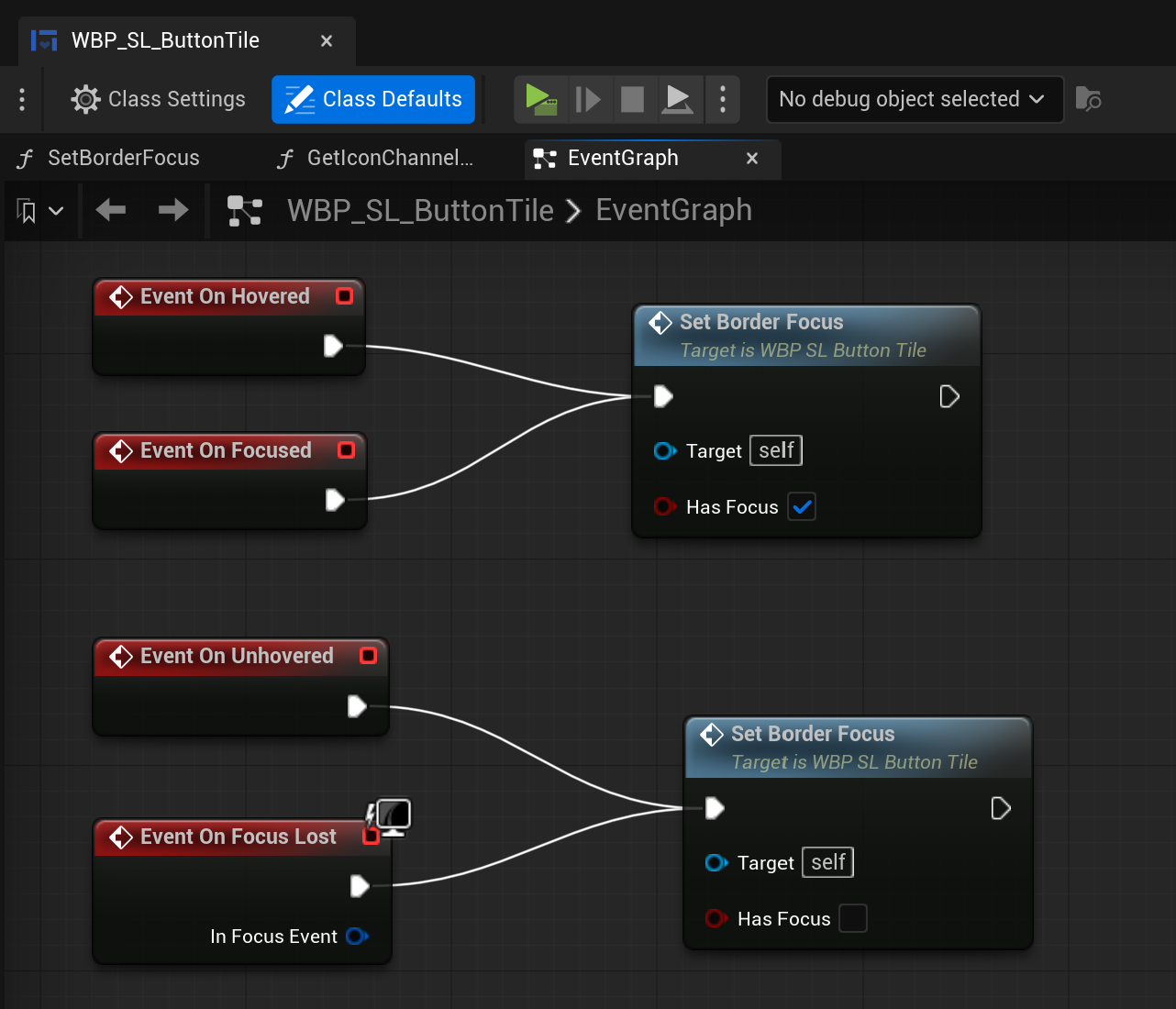Click the lower Set Border Focus exec input pin
The height and width of the screenshot is (1009, 1176).
coord(715,808)
